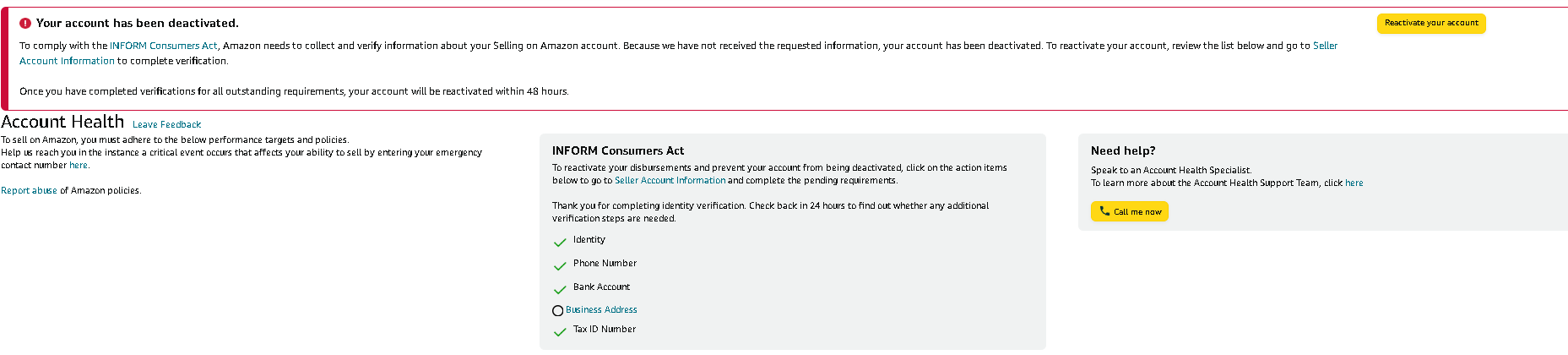Screen dimensions: 1568x355
Task: Click the Identity requirement item
Action: click(589, 240)
